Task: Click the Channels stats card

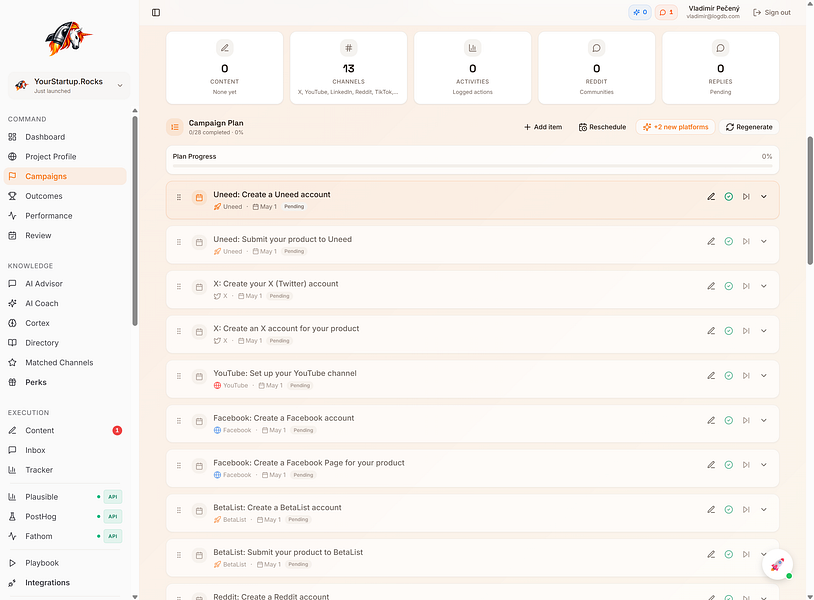Action: [349, 68]
